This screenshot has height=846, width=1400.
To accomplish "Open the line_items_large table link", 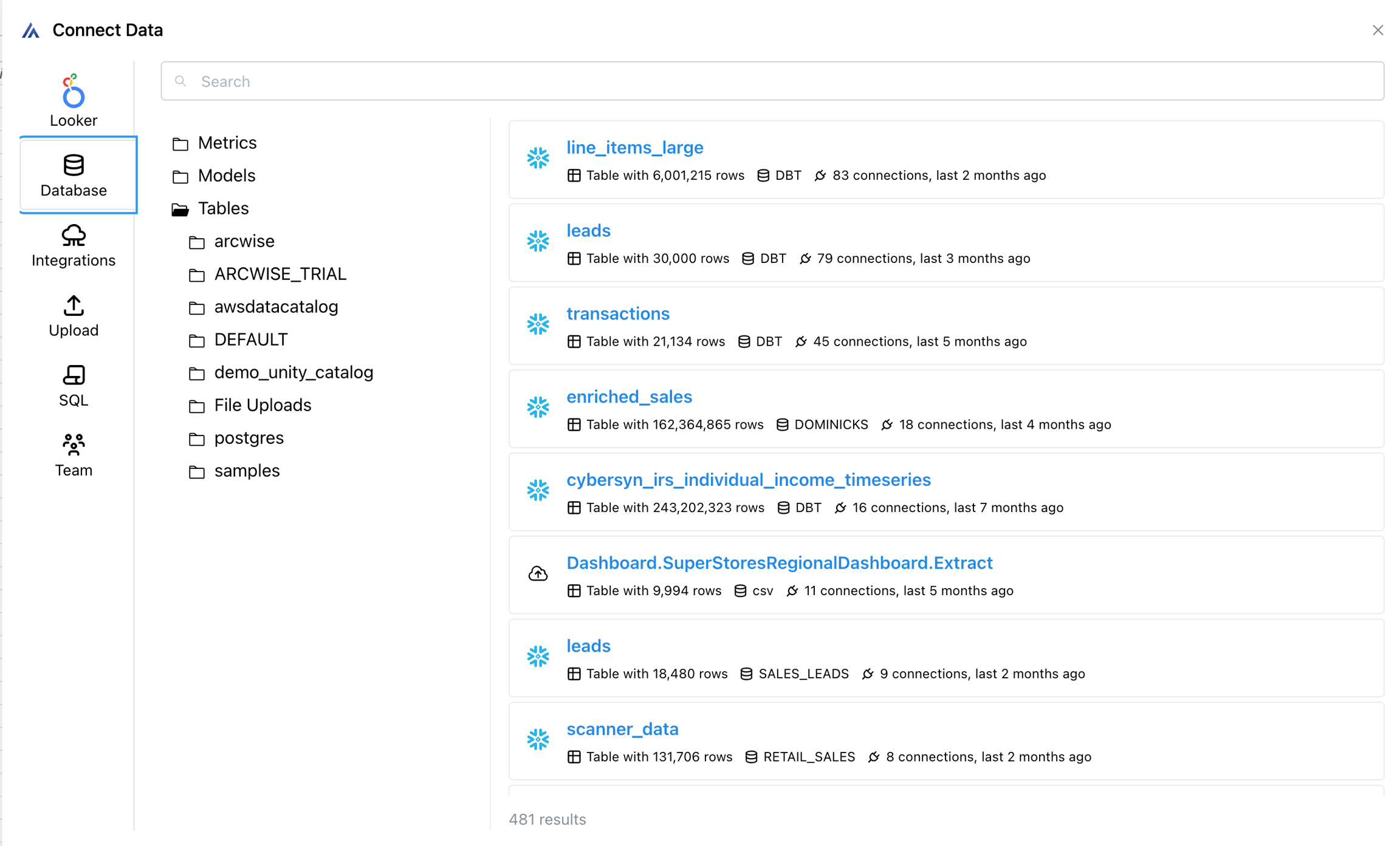I will pyautogui.click(x=634, y=148).
